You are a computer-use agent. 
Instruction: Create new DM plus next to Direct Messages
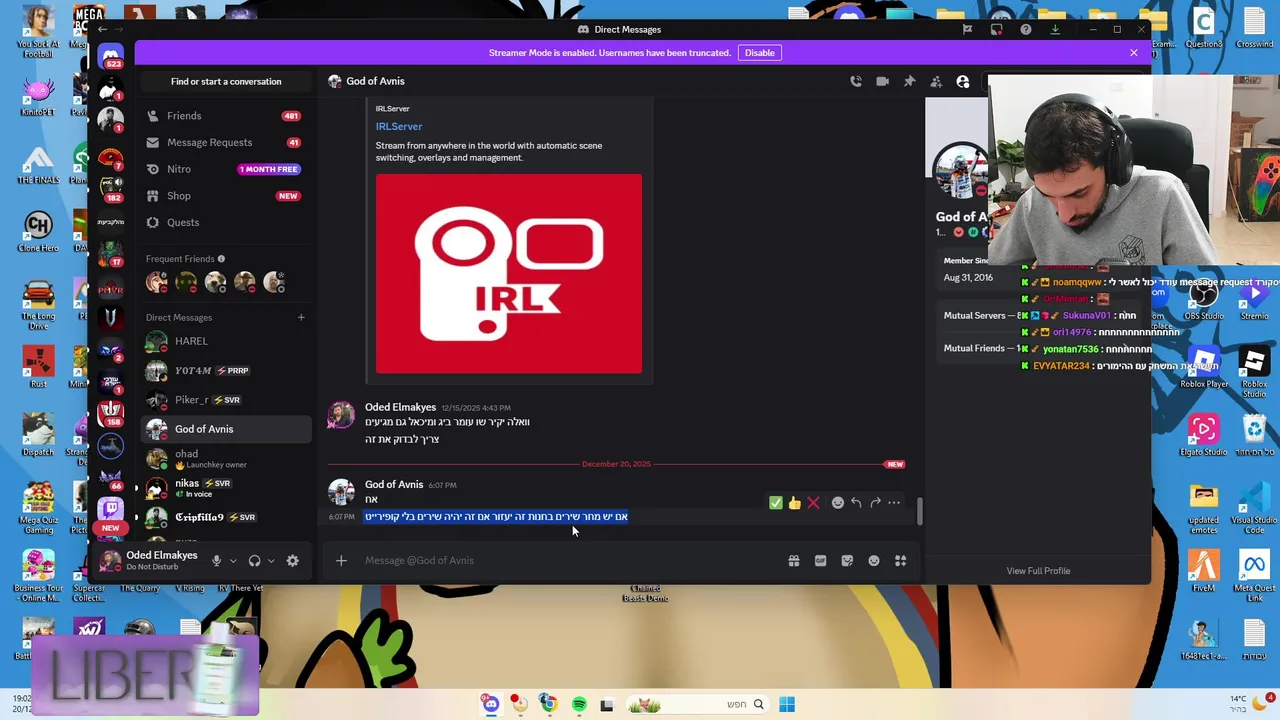301,318
